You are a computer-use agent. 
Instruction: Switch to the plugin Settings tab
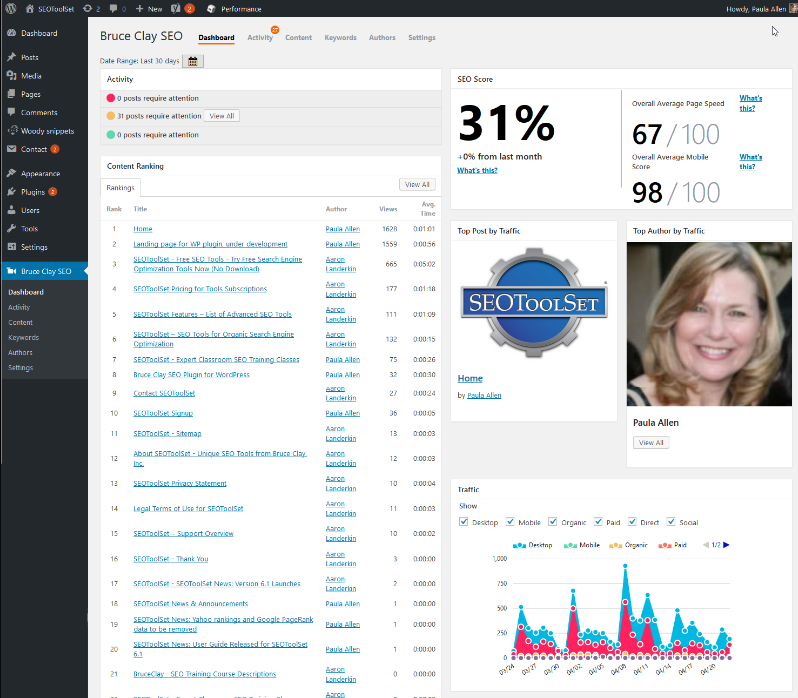pyautogui.click(x=422, y=38)
